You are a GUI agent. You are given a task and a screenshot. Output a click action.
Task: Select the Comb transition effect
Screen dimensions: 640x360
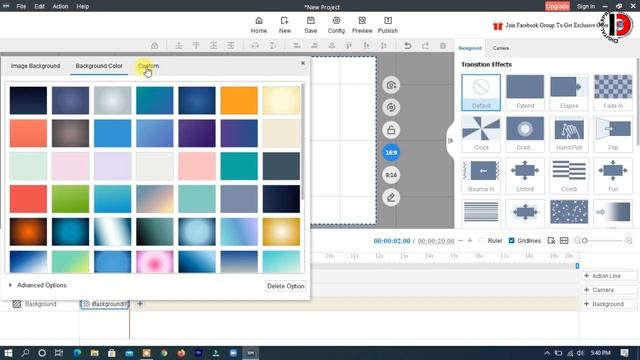[x=569, y=176]
